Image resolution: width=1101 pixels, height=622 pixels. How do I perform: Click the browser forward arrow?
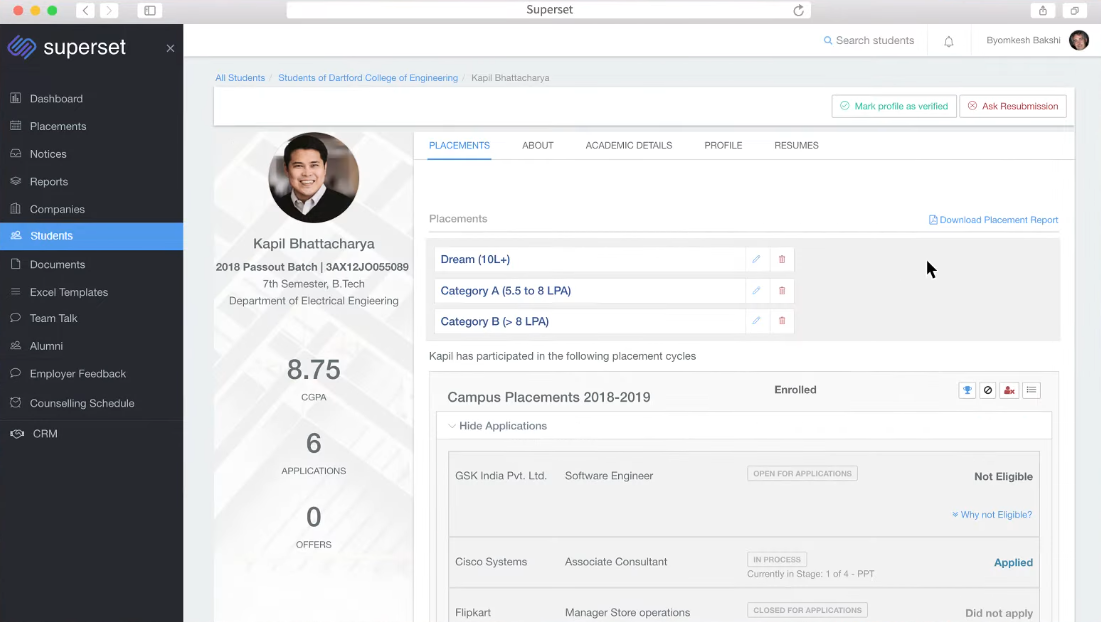click(x=109, y=11)
